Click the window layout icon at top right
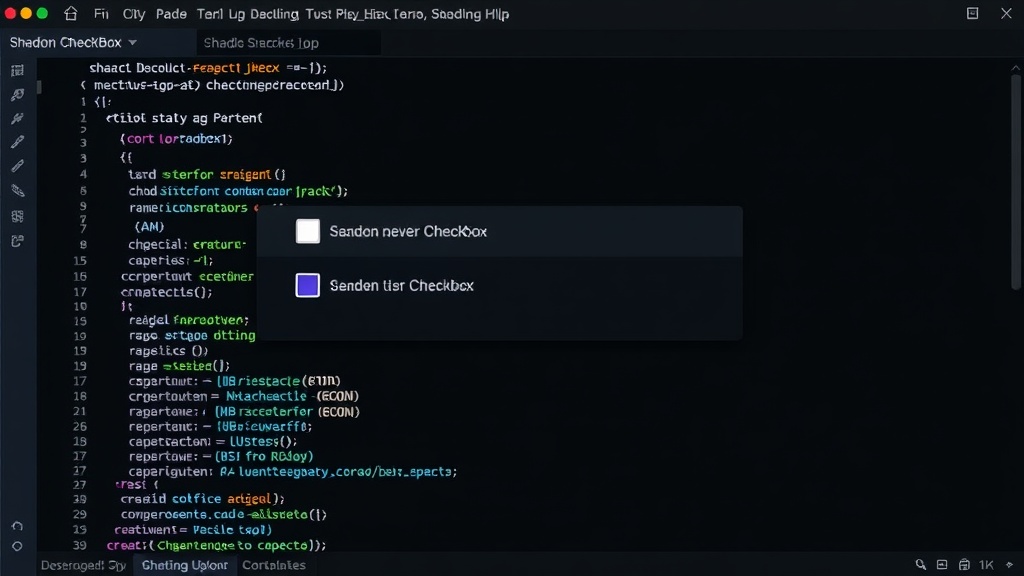Screen dimensions: 1024x576 (x=972, y=14)
